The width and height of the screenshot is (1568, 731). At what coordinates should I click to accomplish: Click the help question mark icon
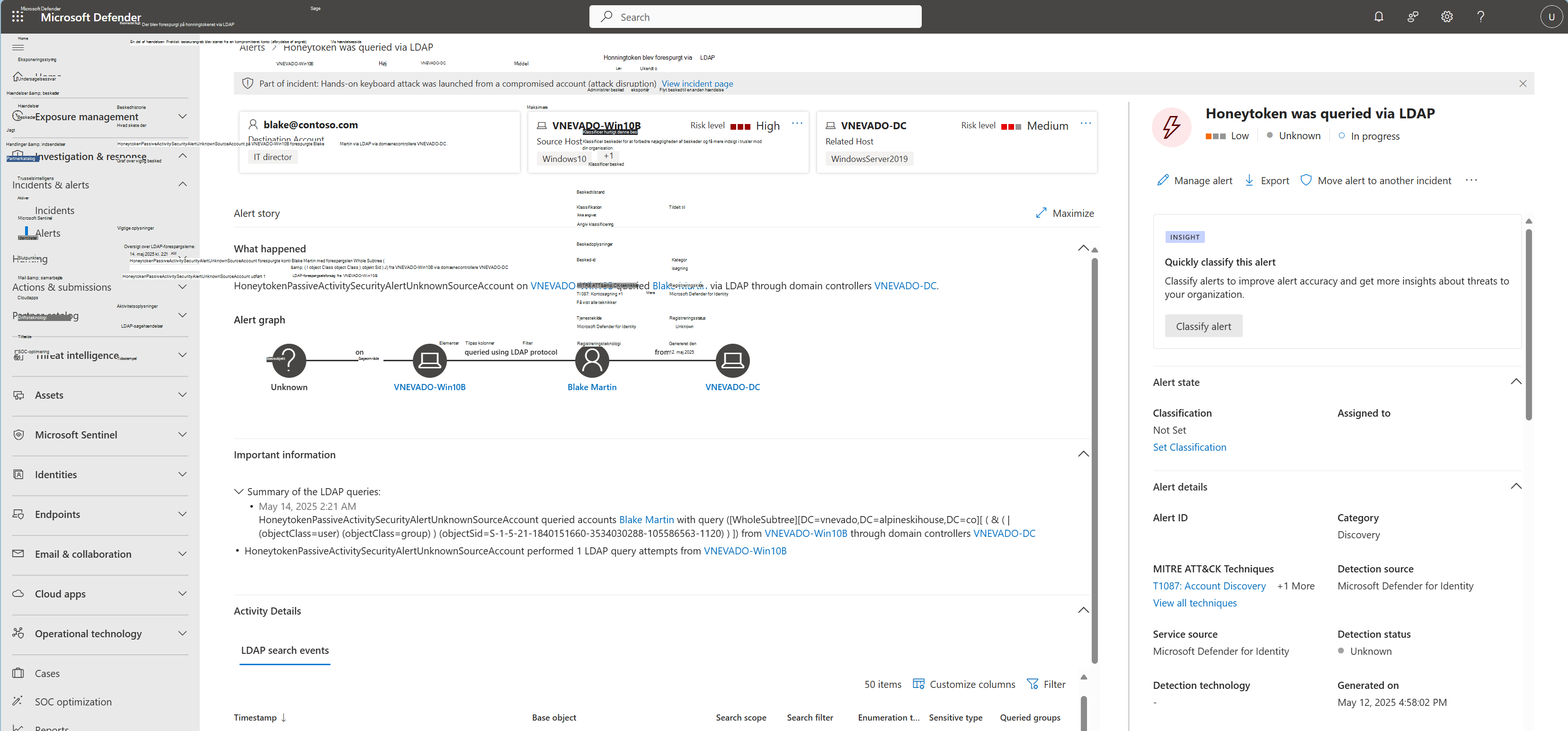tap(1480, 17)
